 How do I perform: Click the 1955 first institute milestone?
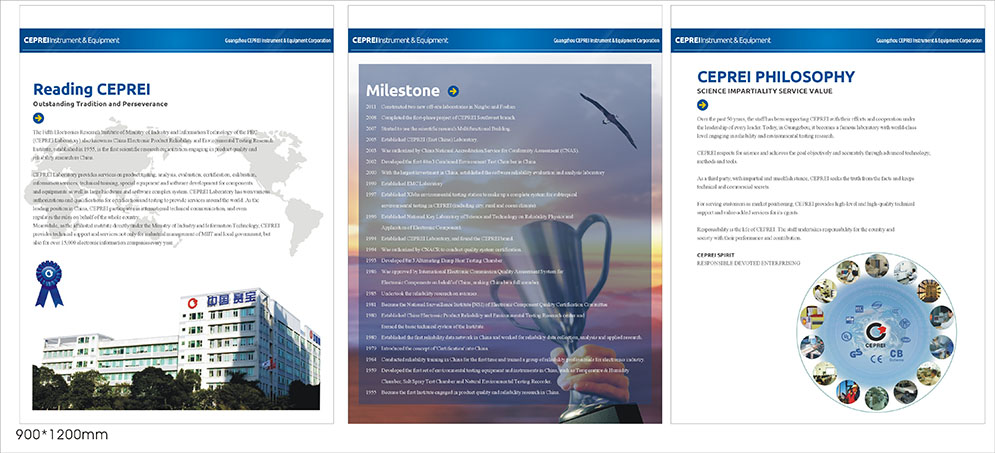(x=463, y=393)
